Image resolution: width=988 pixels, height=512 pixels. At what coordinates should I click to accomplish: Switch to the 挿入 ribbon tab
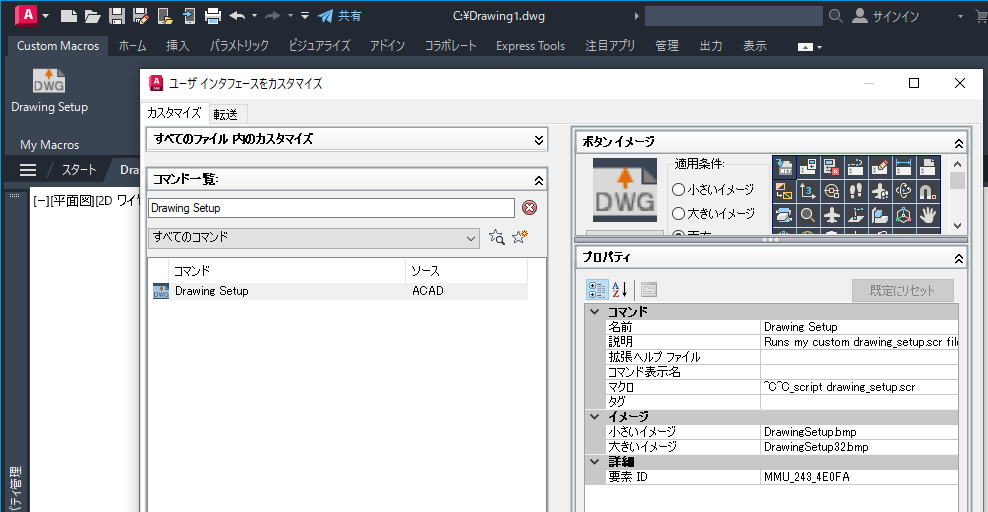coord(178,46)
